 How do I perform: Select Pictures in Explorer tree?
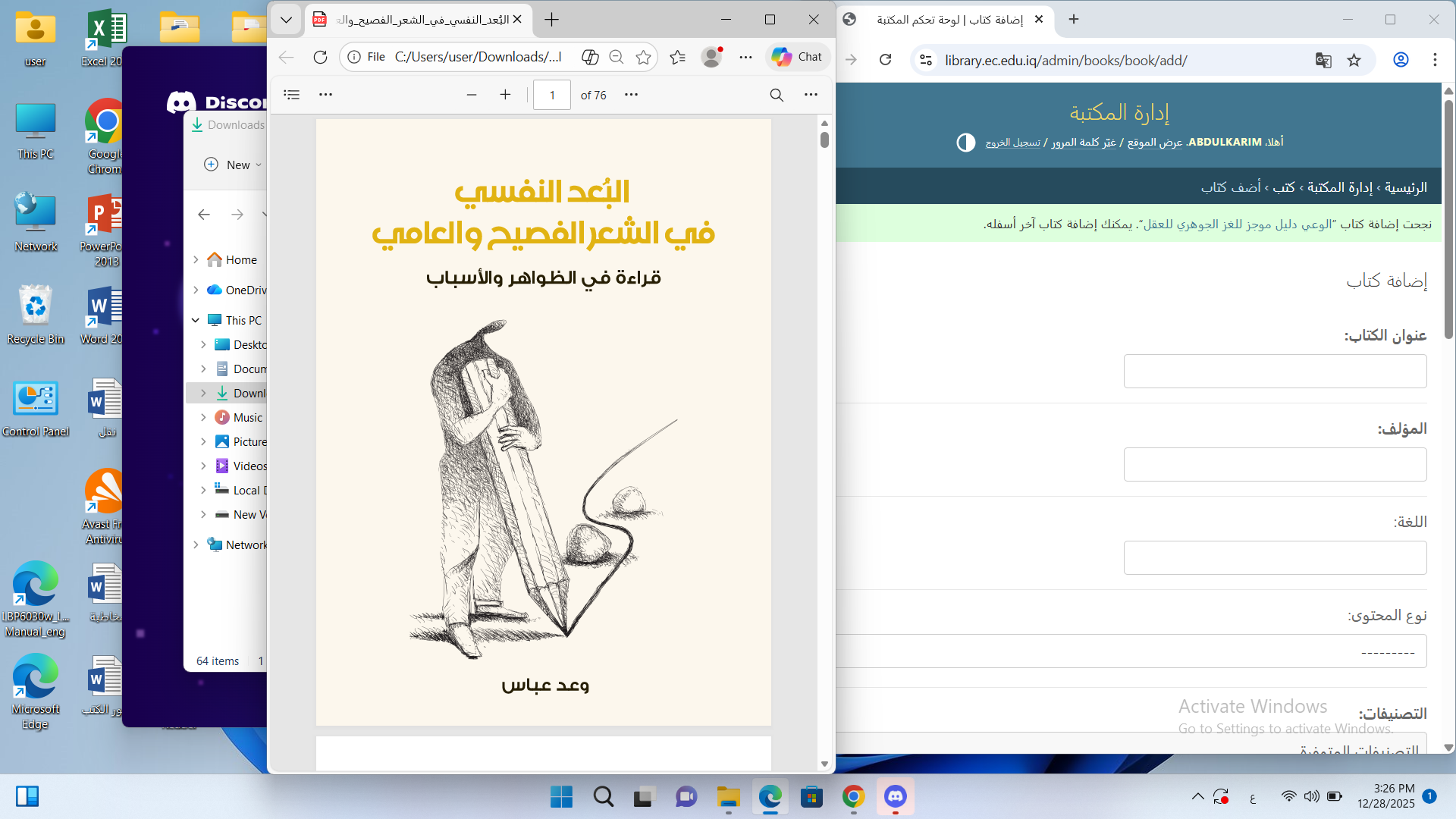coord(240,442)
